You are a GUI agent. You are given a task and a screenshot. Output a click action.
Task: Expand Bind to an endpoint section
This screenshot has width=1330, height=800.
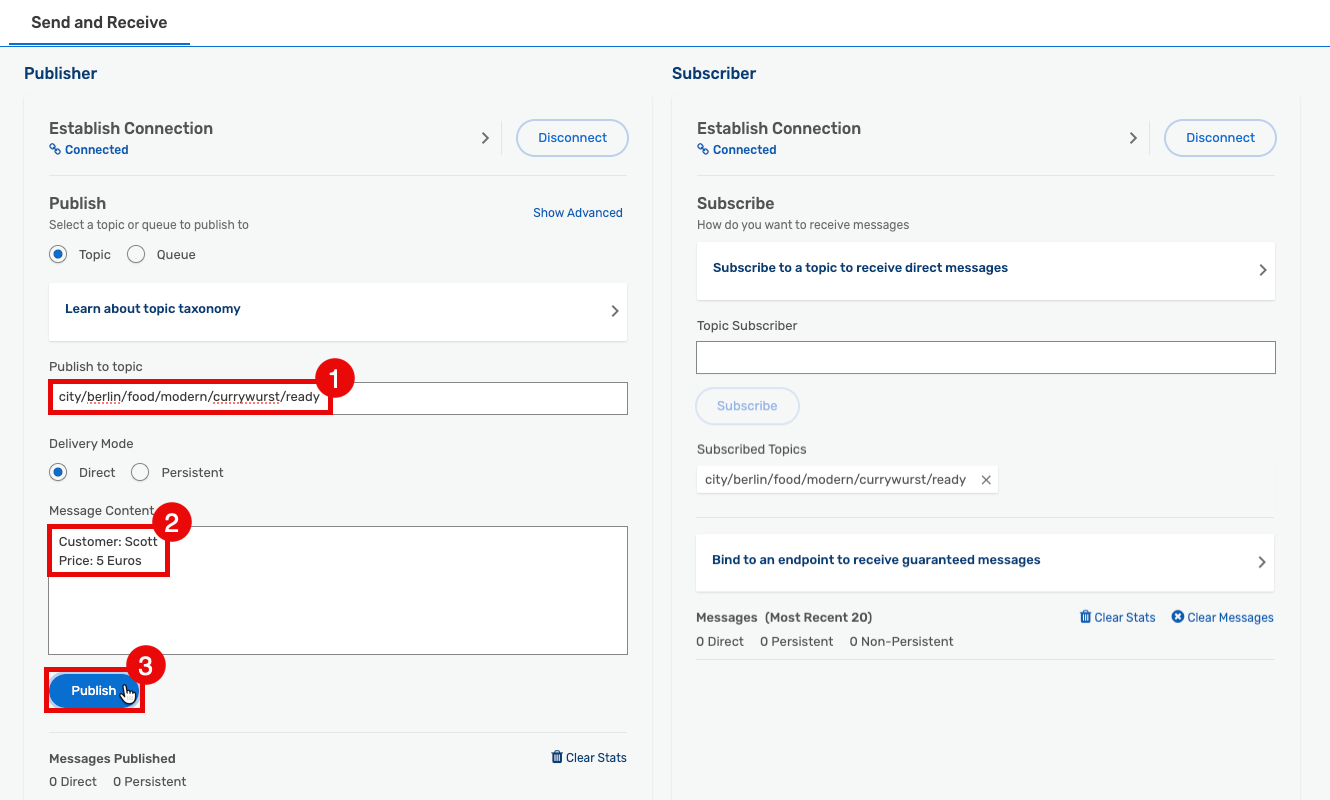coord(986,562)
